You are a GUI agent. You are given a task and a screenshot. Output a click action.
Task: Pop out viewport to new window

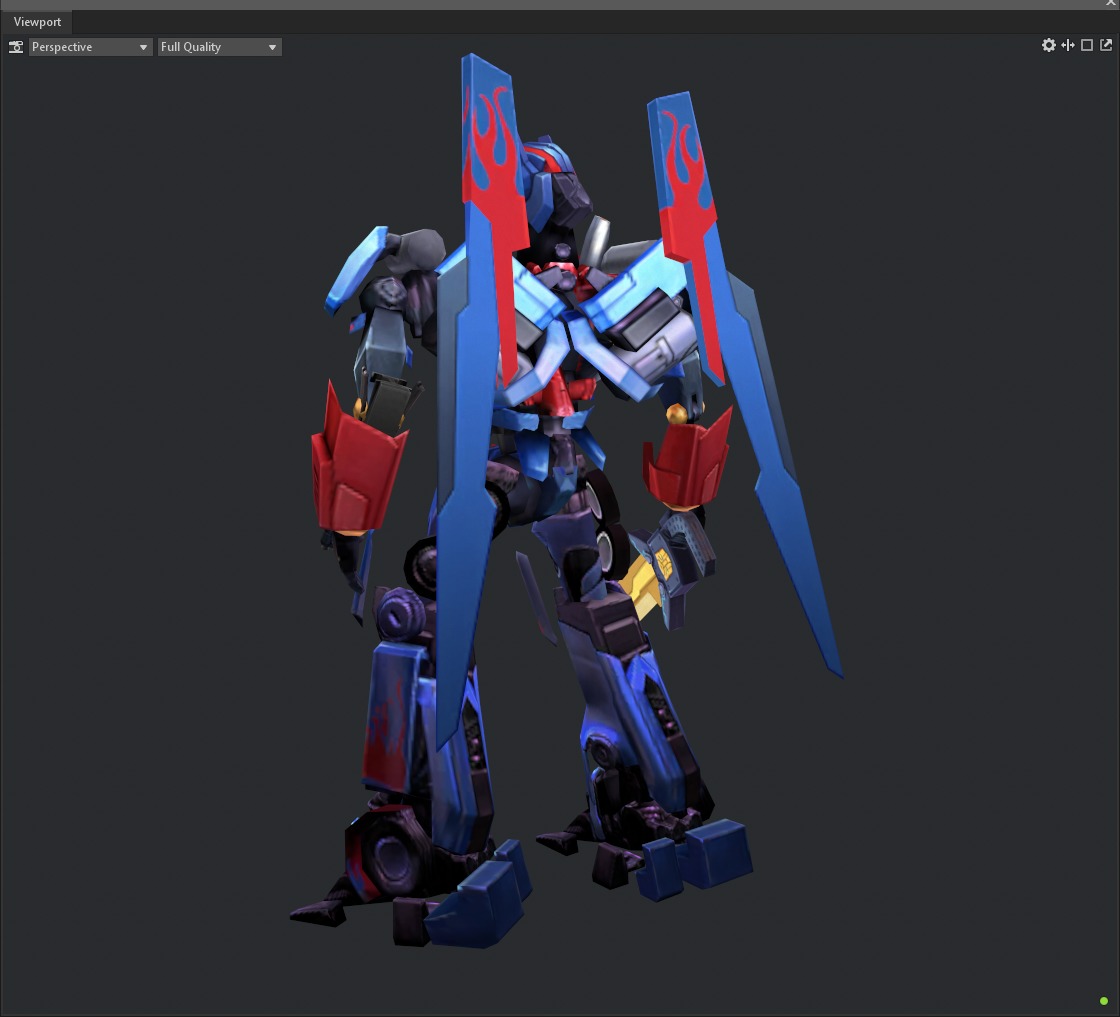click(x=1106, y=46)
